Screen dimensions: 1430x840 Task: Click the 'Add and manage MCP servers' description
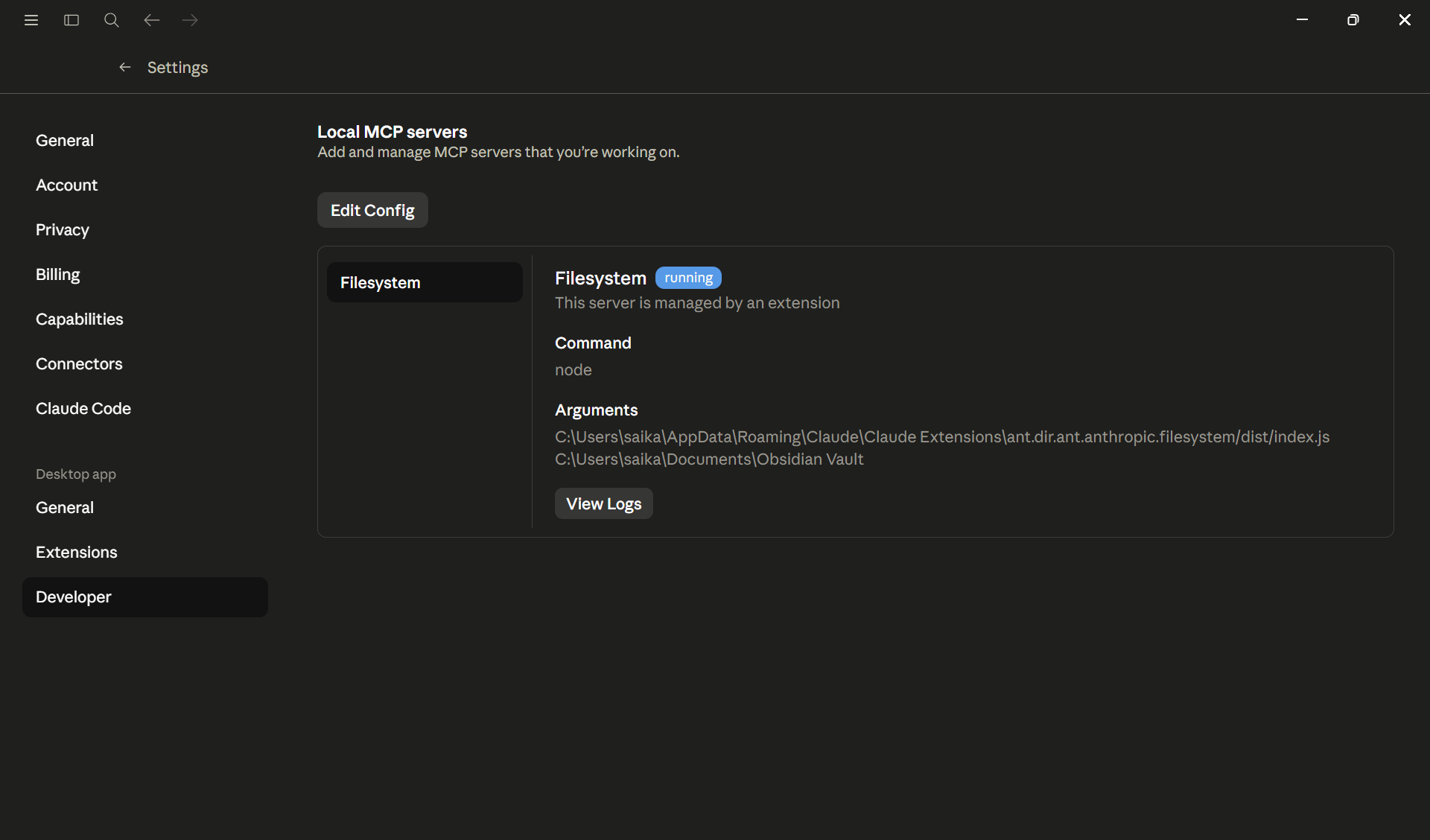click(x=498, y=152)
